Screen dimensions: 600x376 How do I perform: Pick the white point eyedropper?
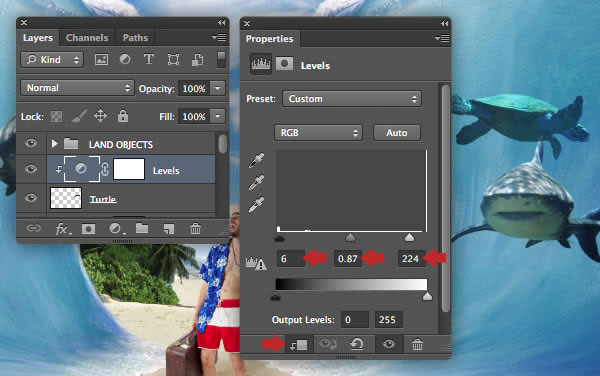(256, 204)
